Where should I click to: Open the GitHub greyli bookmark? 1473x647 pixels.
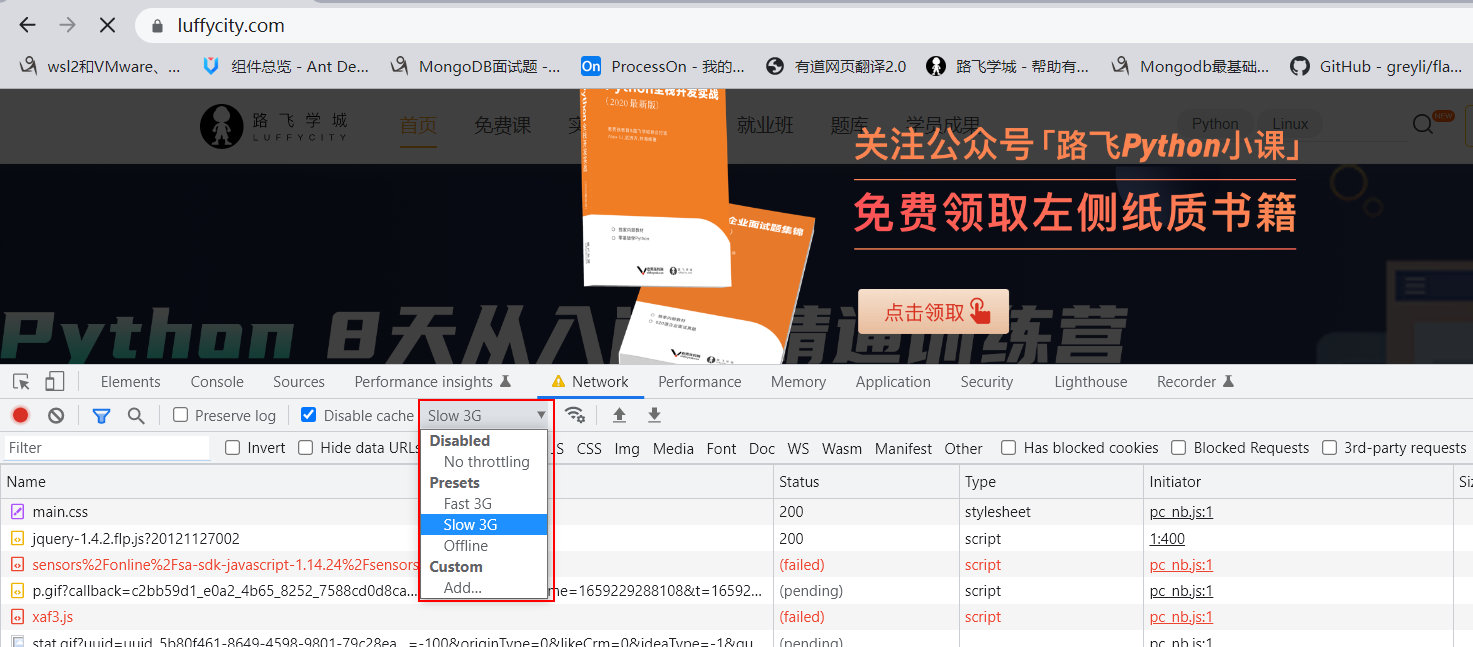pos(1375,66)
